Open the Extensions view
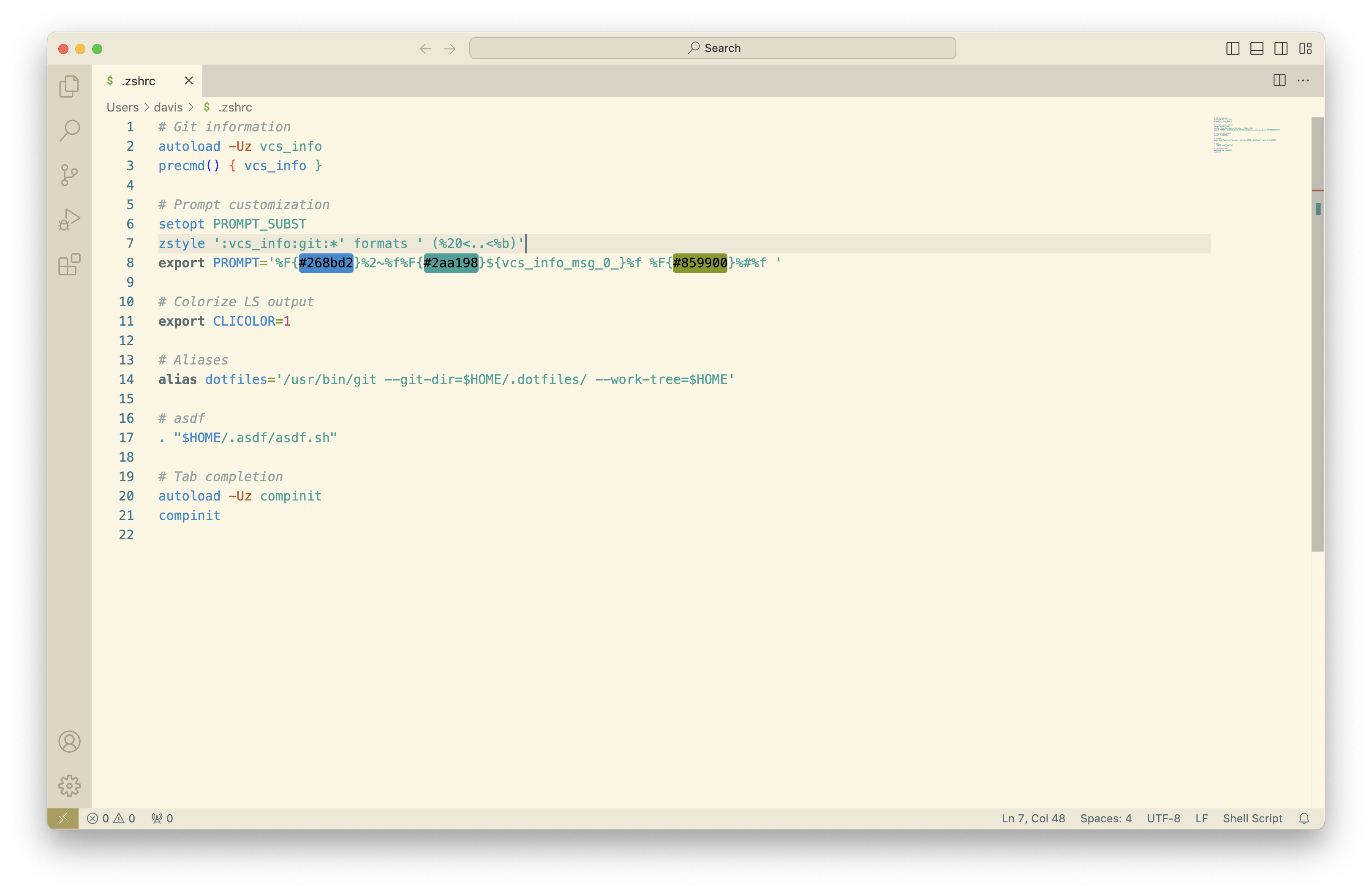 coord(69,264)
